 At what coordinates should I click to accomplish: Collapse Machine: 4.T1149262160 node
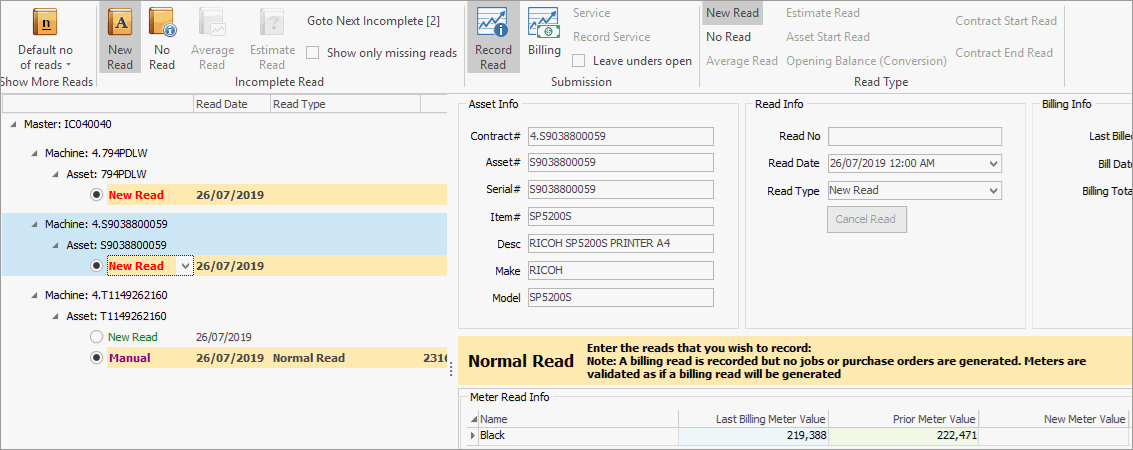click(x=35, y=295)
